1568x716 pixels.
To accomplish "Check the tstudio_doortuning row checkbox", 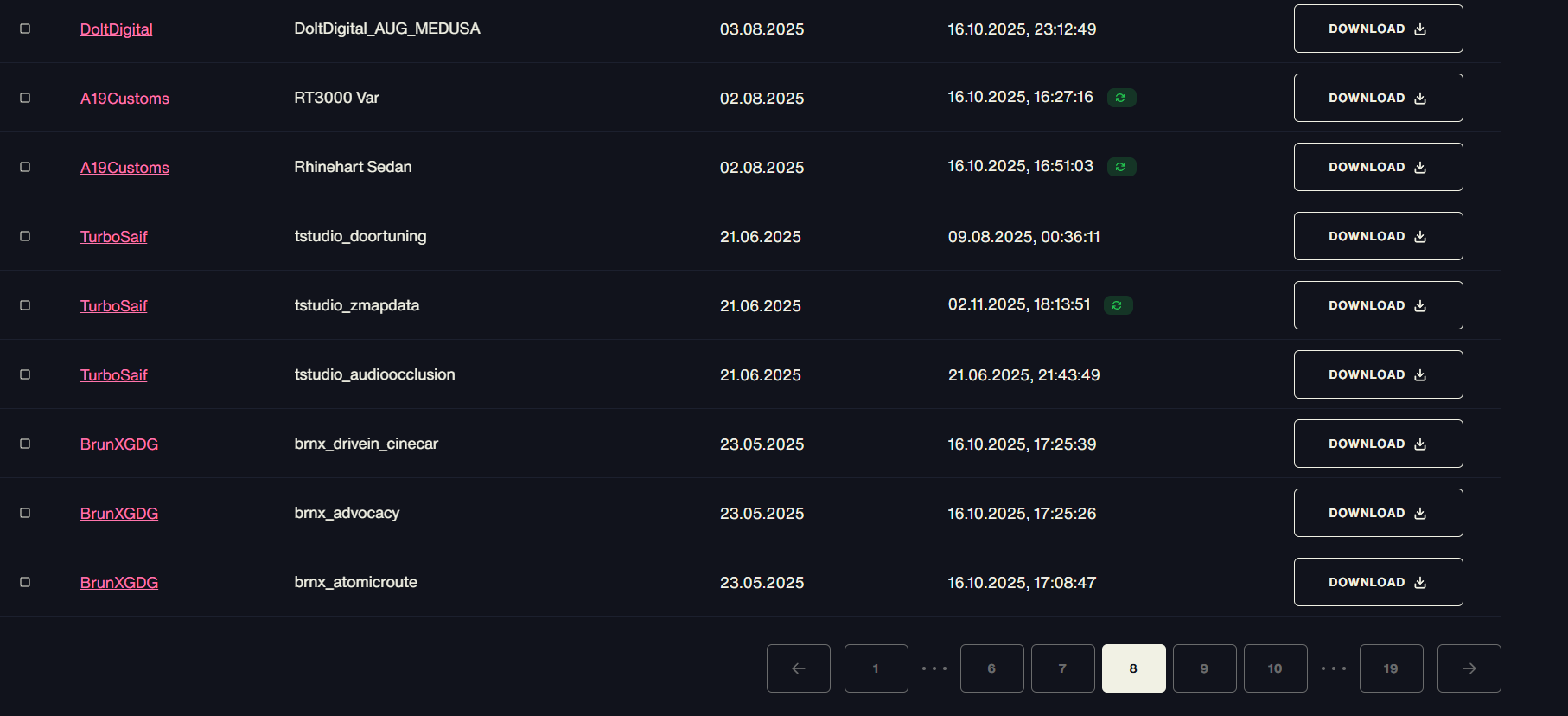I will click(25, 236).
